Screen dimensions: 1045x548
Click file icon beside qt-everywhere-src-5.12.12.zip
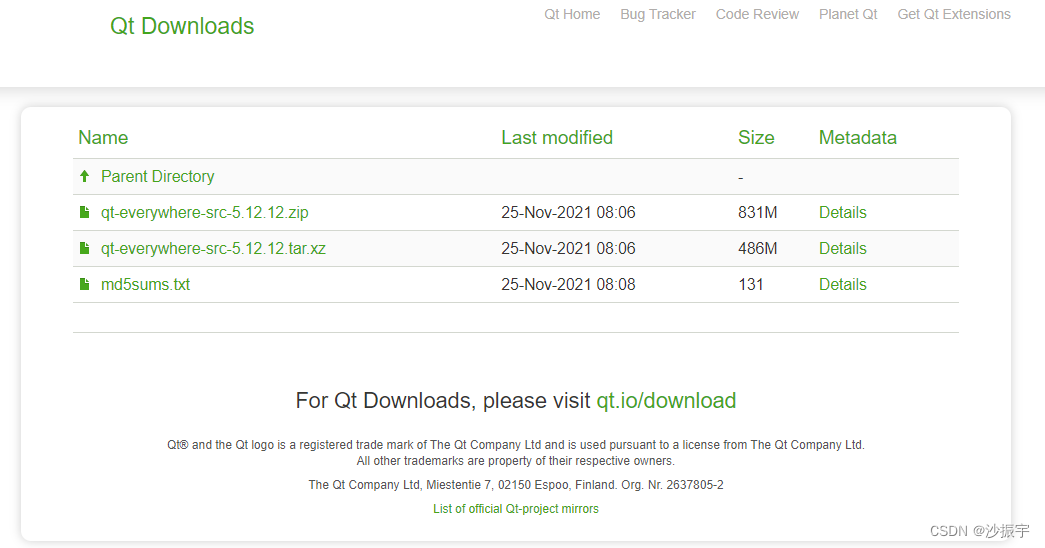tap(85, 212)
